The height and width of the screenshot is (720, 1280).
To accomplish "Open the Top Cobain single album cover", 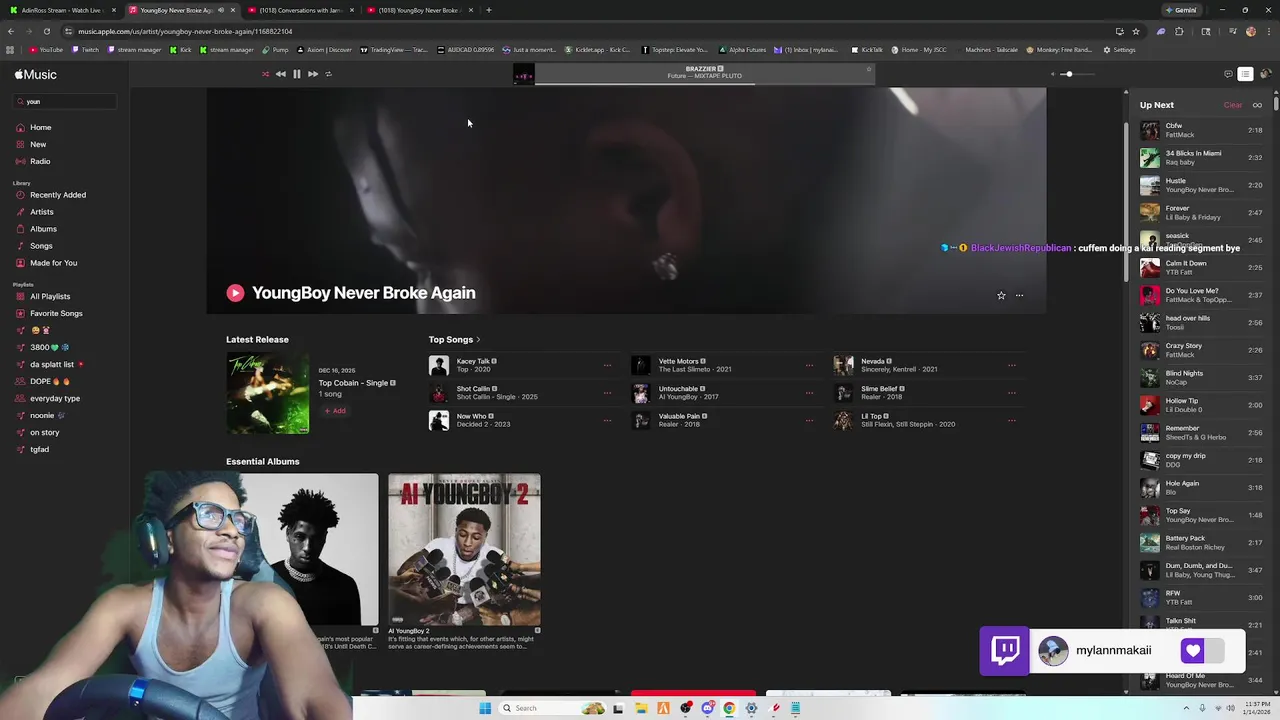I will click(x=268, y=393).
